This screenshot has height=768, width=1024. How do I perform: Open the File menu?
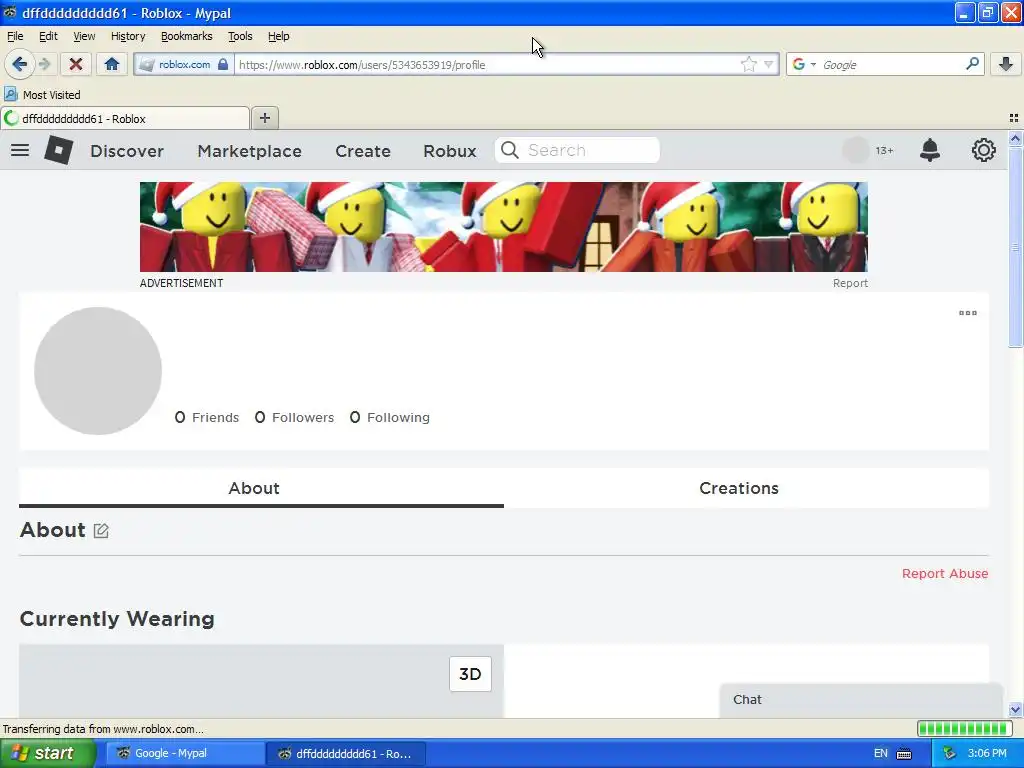click(15, 36)
